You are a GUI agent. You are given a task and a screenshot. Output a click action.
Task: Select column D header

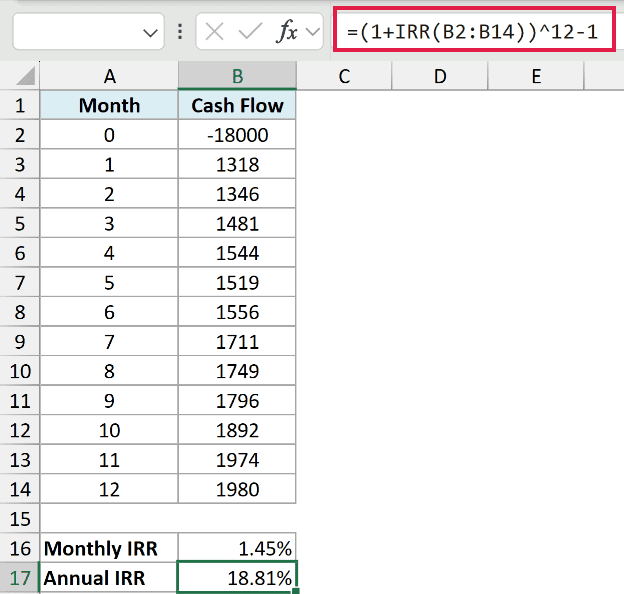(440, 76)
